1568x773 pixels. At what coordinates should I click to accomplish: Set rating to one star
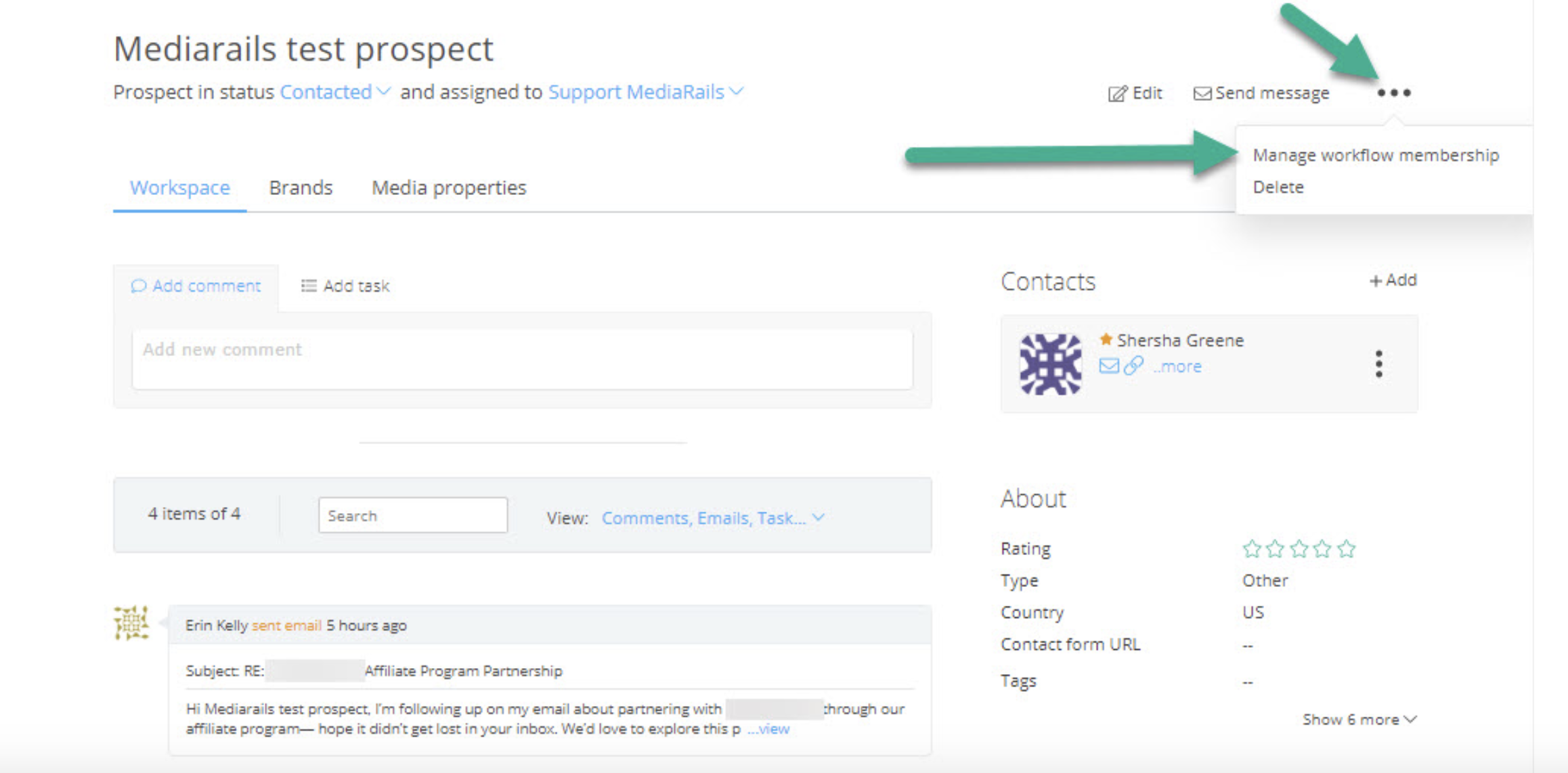pos(1252,548)
